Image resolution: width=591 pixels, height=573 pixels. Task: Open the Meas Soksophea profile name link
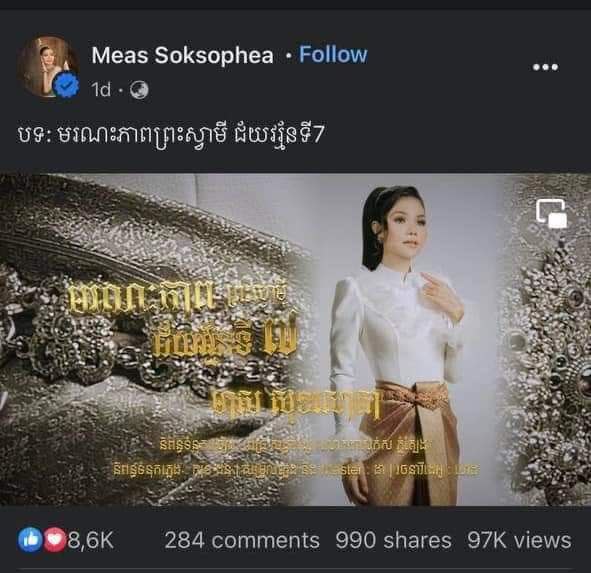[x=182, y=55]
